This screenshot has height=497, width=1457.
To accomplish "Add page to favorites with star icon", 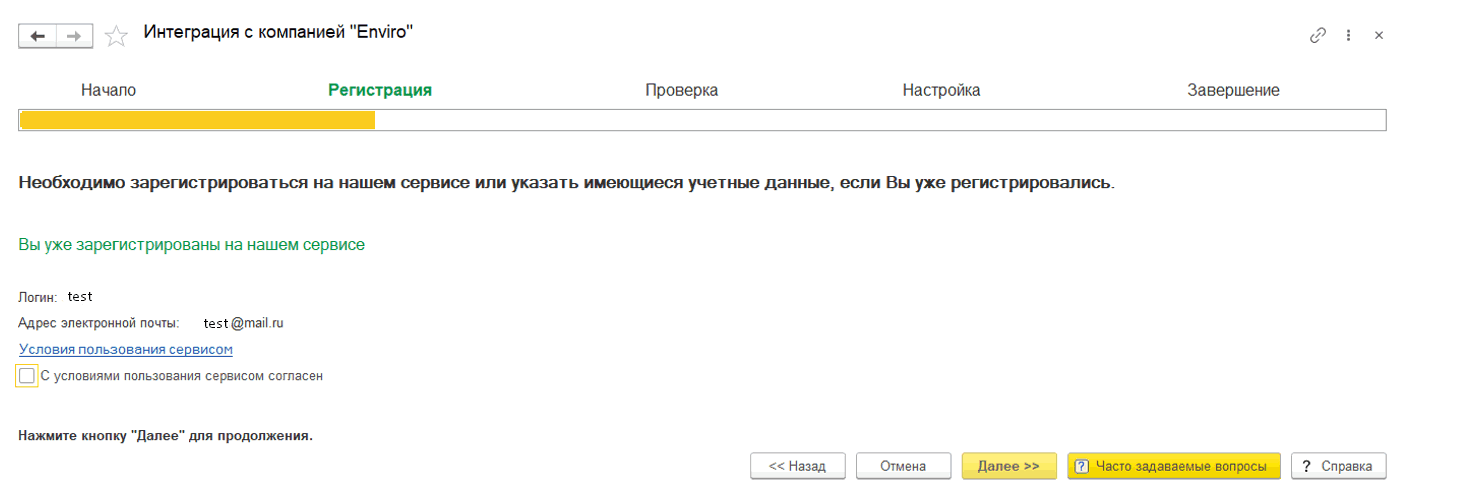I will pos(117,36).
